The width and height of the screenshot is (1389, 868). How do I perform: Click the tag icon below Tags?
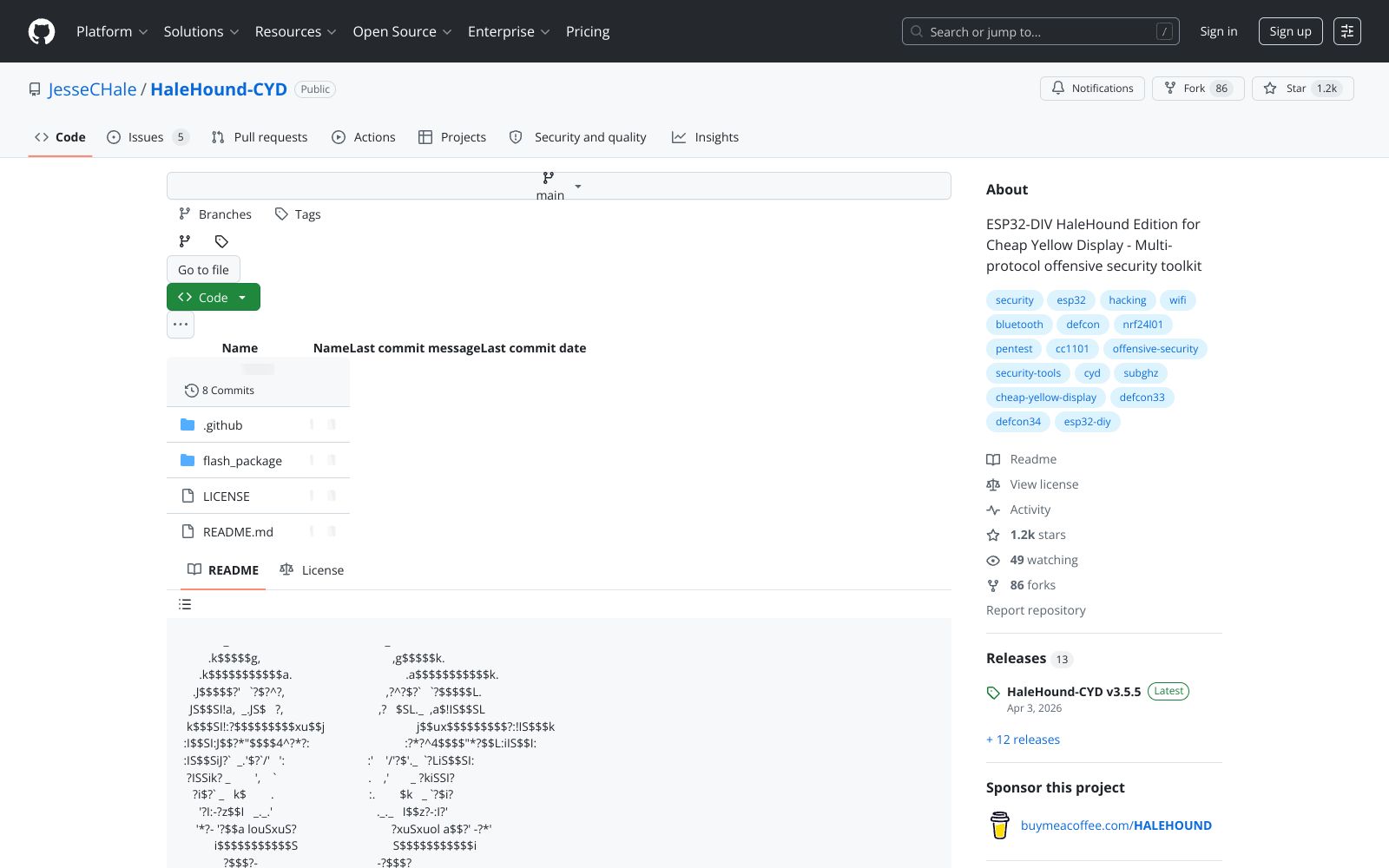(x=221, y=241)
